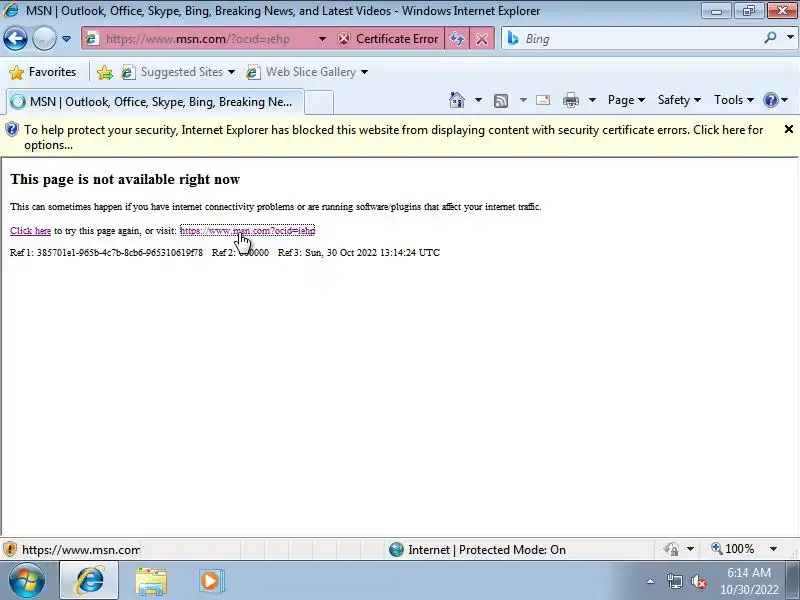This screenshot has height=600, width=800.
Task: Click the red shield Certificate Error icon
Action: (344, 39)
